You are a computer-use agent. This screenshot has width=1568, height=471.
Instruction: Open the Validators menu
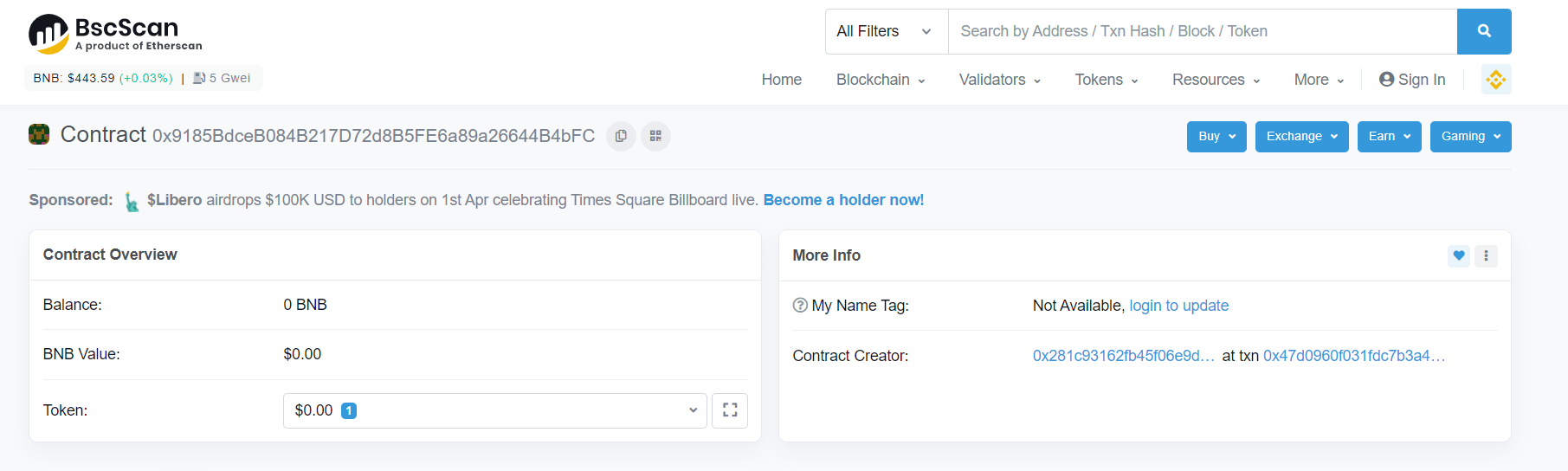(x=999, y=80)
